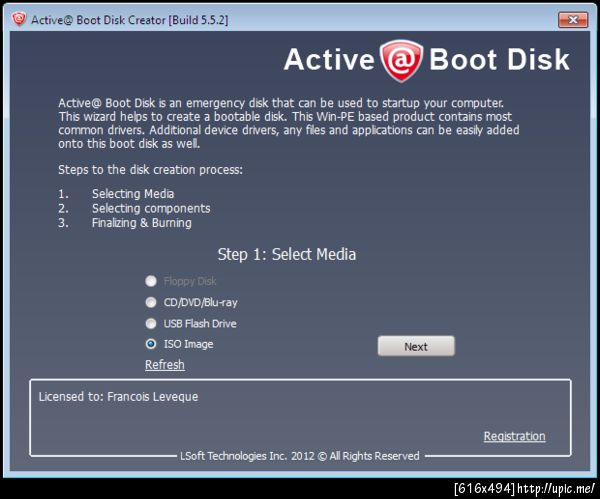Click the LSoft Technologies copyright text
This screenshot has width=600, height=499.
click(300, 456)
